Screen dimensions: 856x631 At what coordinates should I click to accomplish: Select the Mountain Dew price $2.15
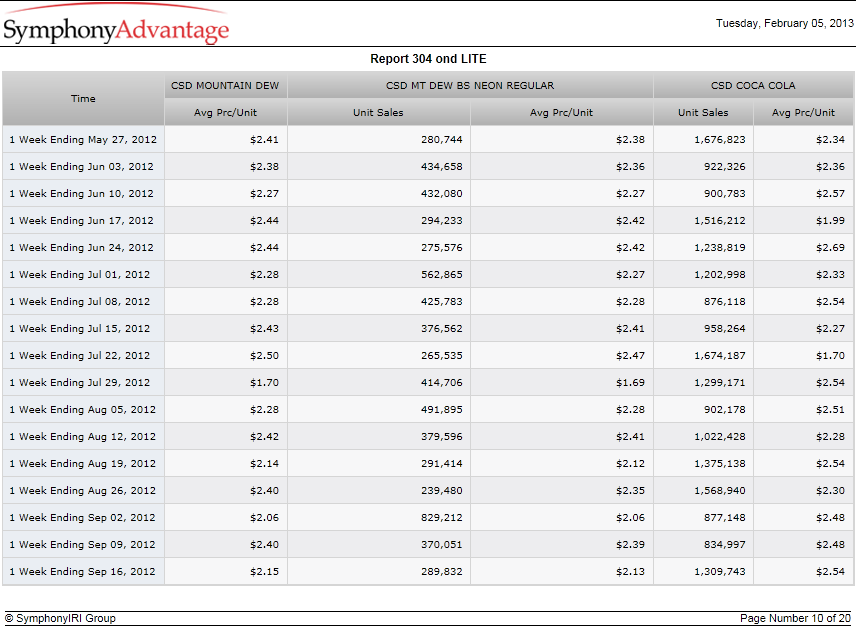coord(264,572)
